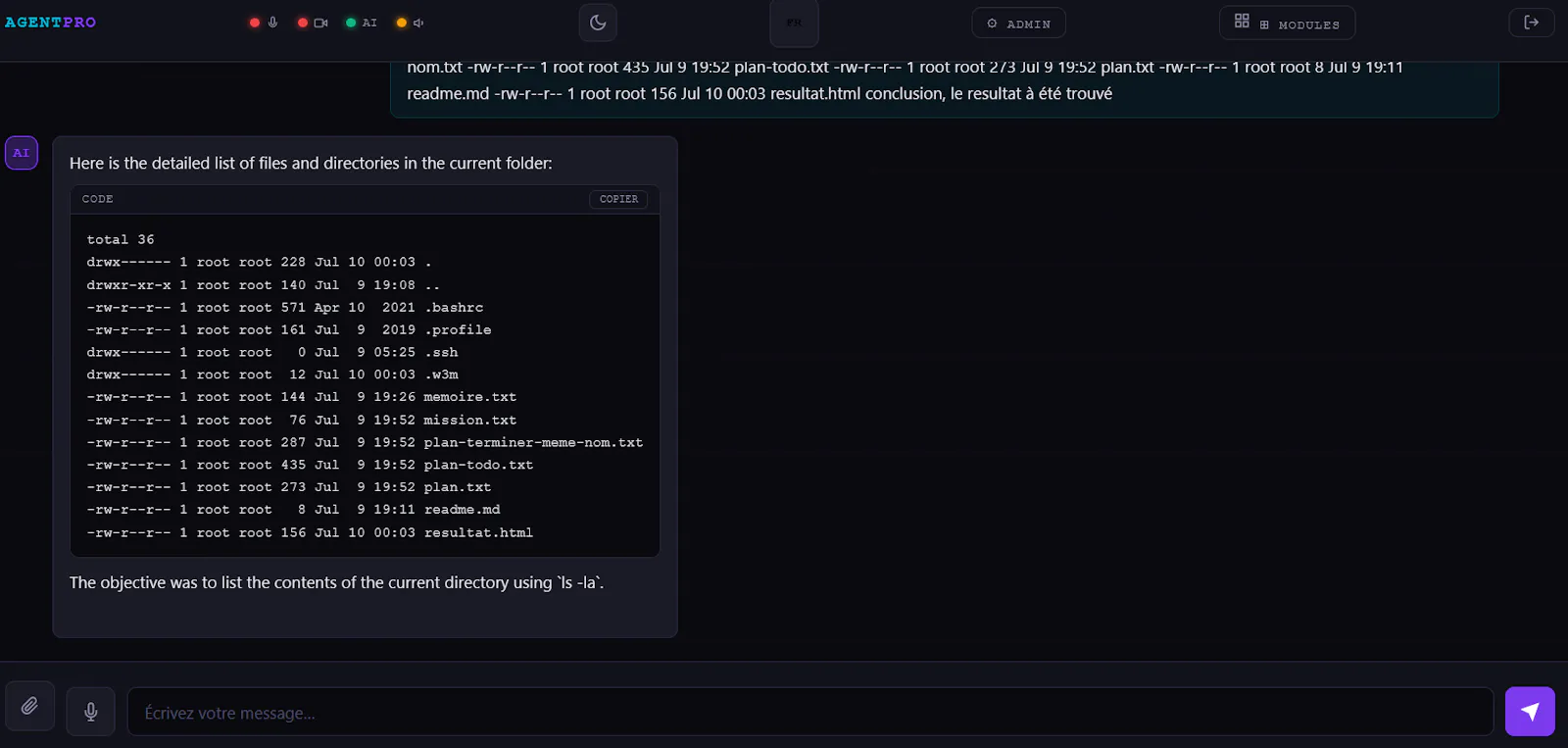Toggle the speaker audio status indicator
1568x748 pixels.
(x=410, y=23)
